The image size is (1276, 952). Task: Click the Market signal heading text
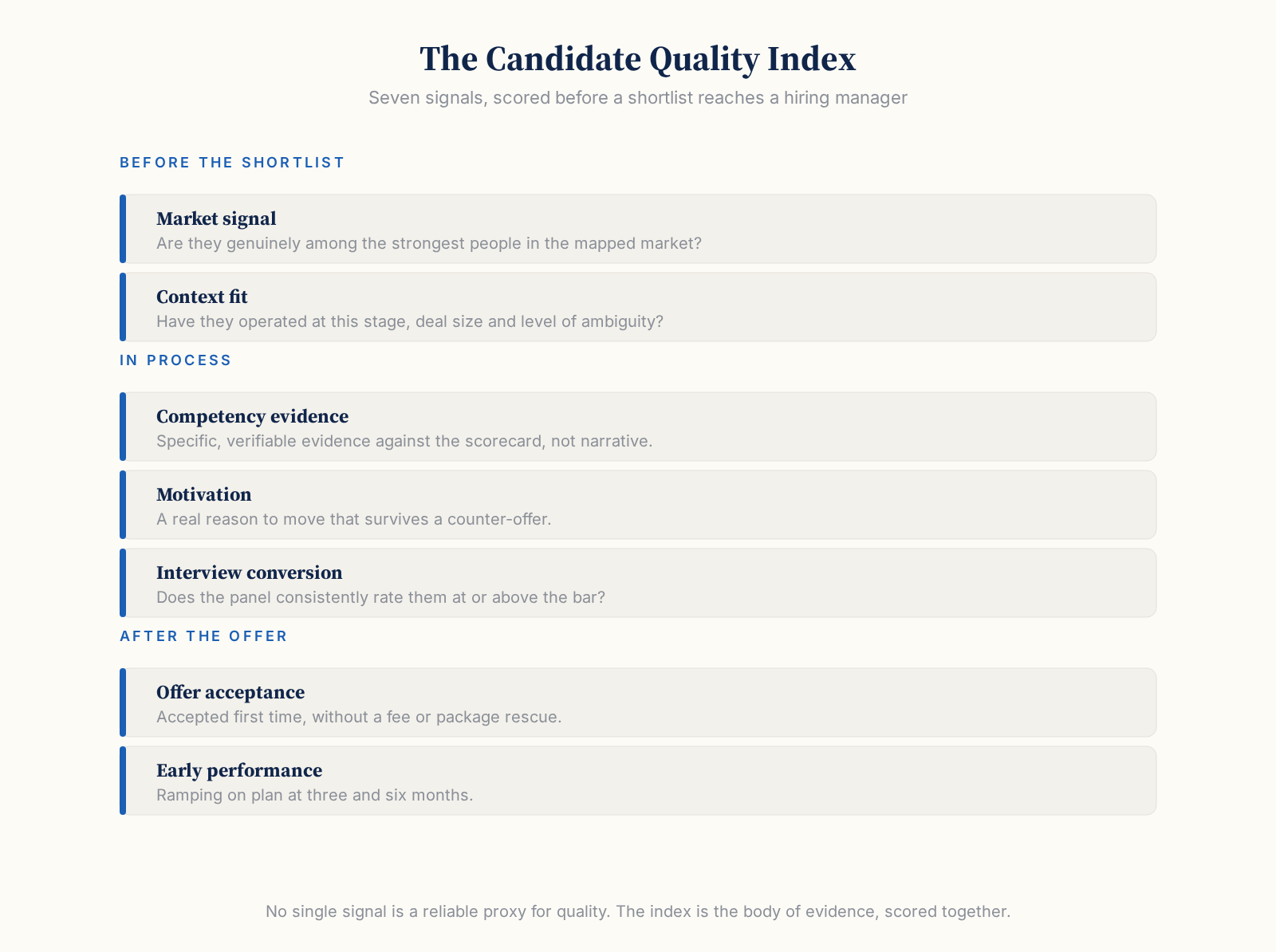(x=216, y=218)
